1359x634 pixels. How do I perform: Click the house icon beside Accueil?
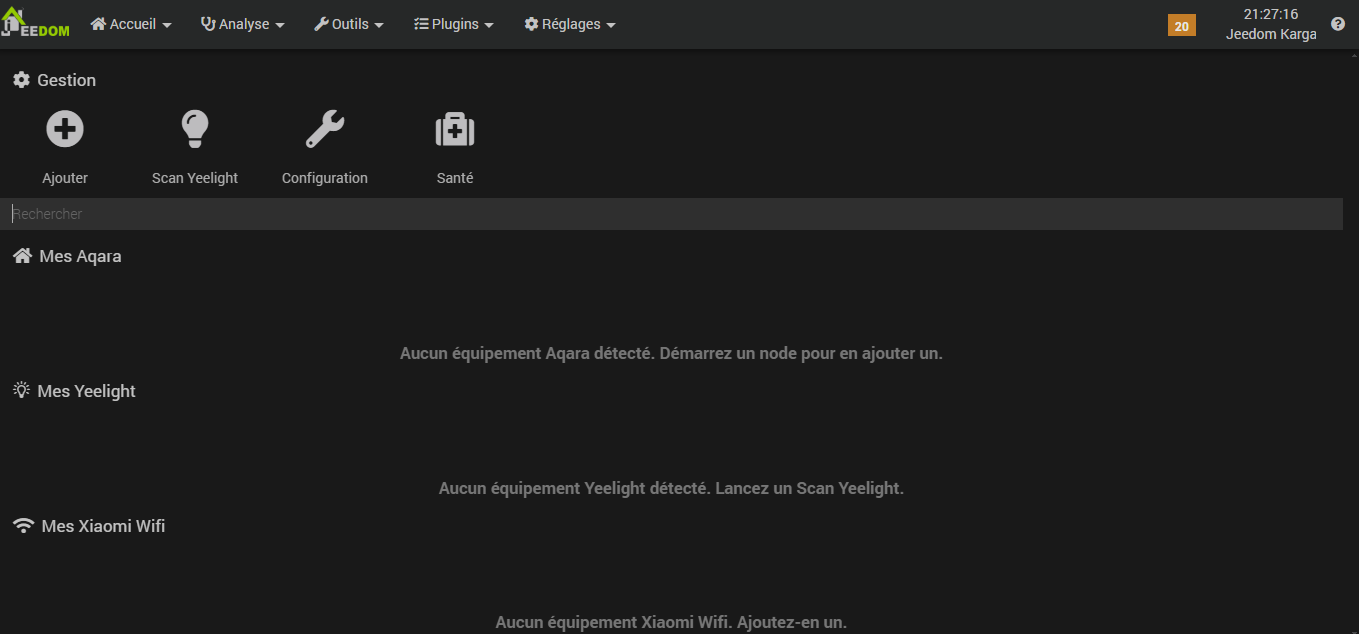click(98, 24)
